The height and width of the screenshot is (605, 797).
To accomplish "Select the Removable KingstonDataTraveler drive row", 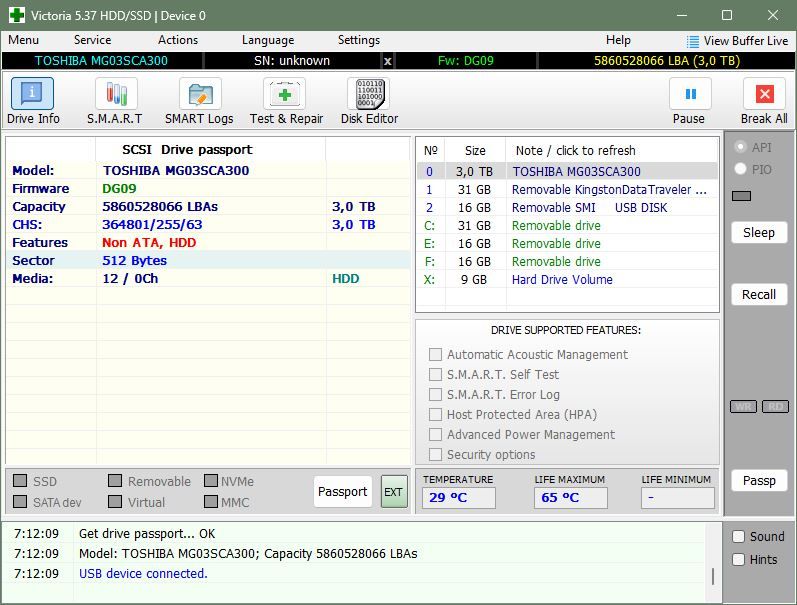I will (567, 190).
